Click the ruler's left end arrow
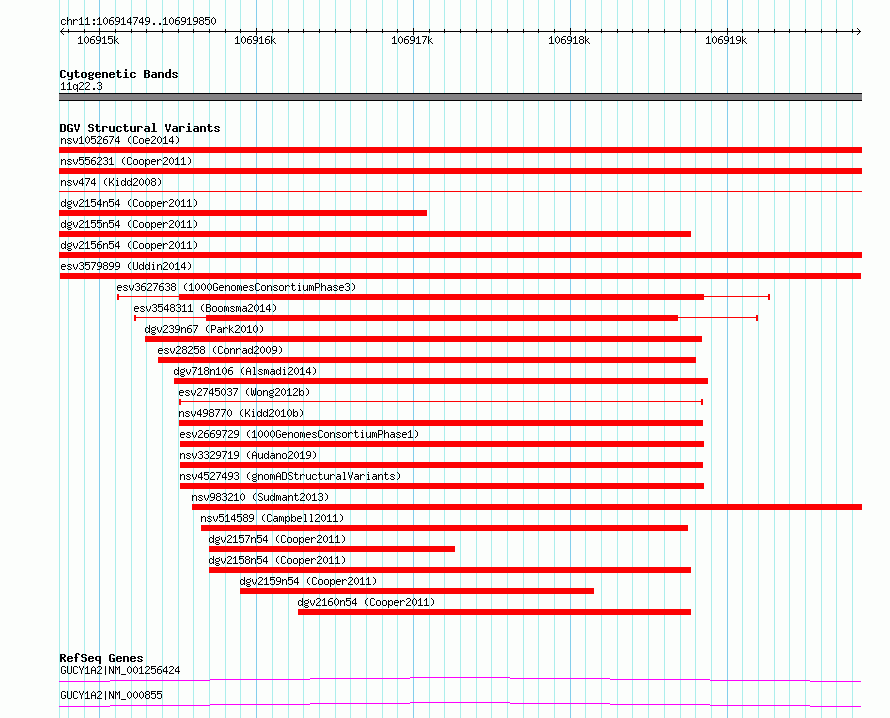This screenshot has width=890, height=718. [x=62, y=31]
